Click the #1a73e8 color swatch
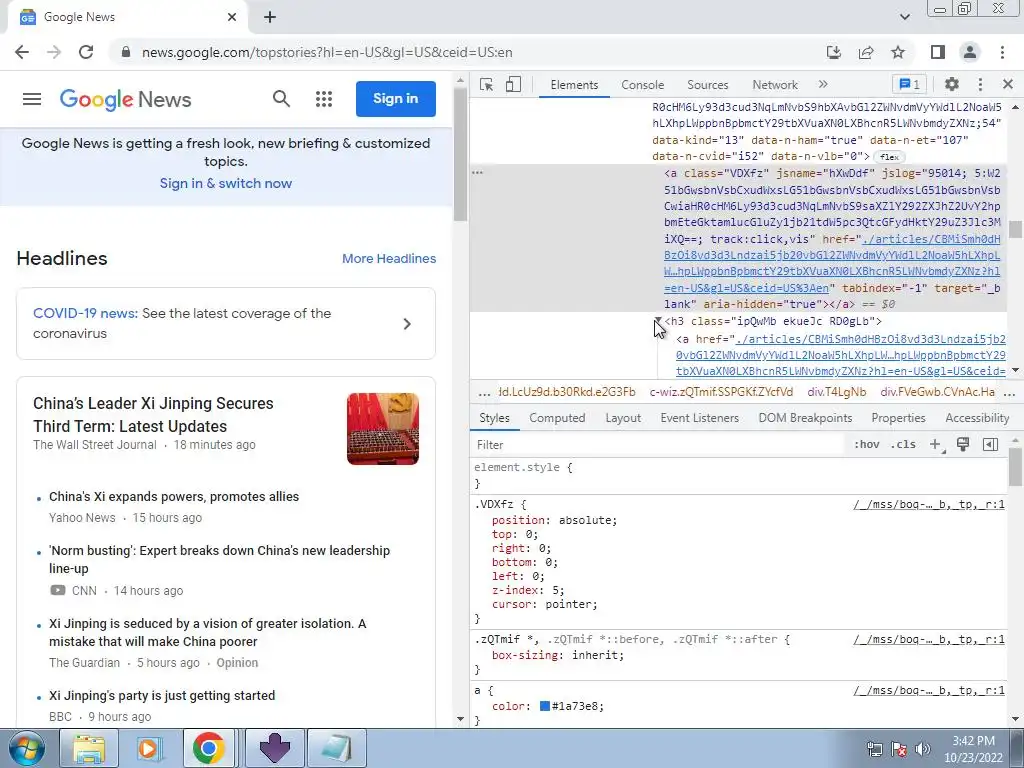Viewport: 1024px width, 768px height. pyautogui.click(x=545, y=707)
